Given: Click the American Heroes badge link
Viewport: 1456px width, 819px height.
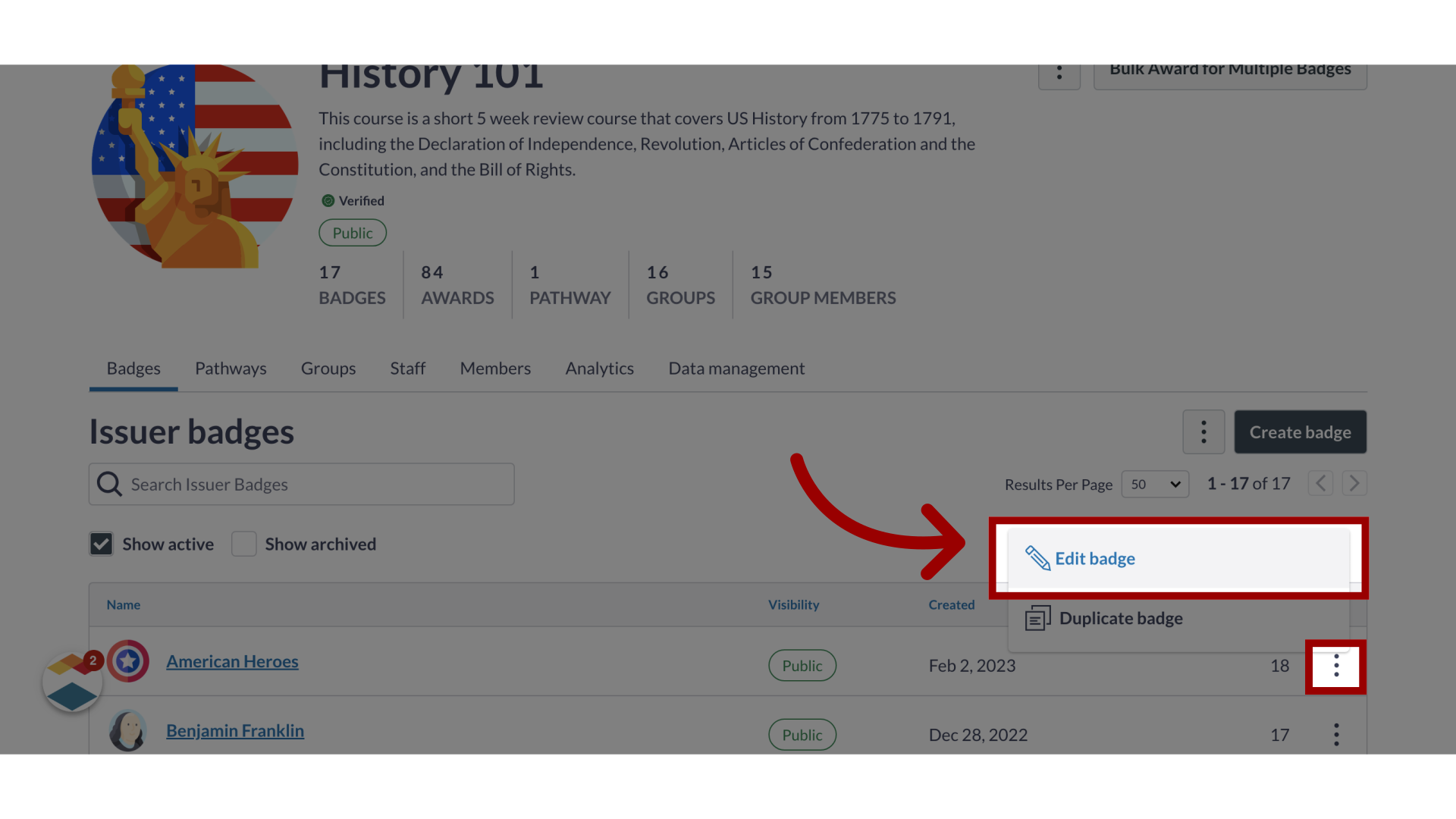Looking at the screenshot, I should pyautogui.click(x=232, y=661).
